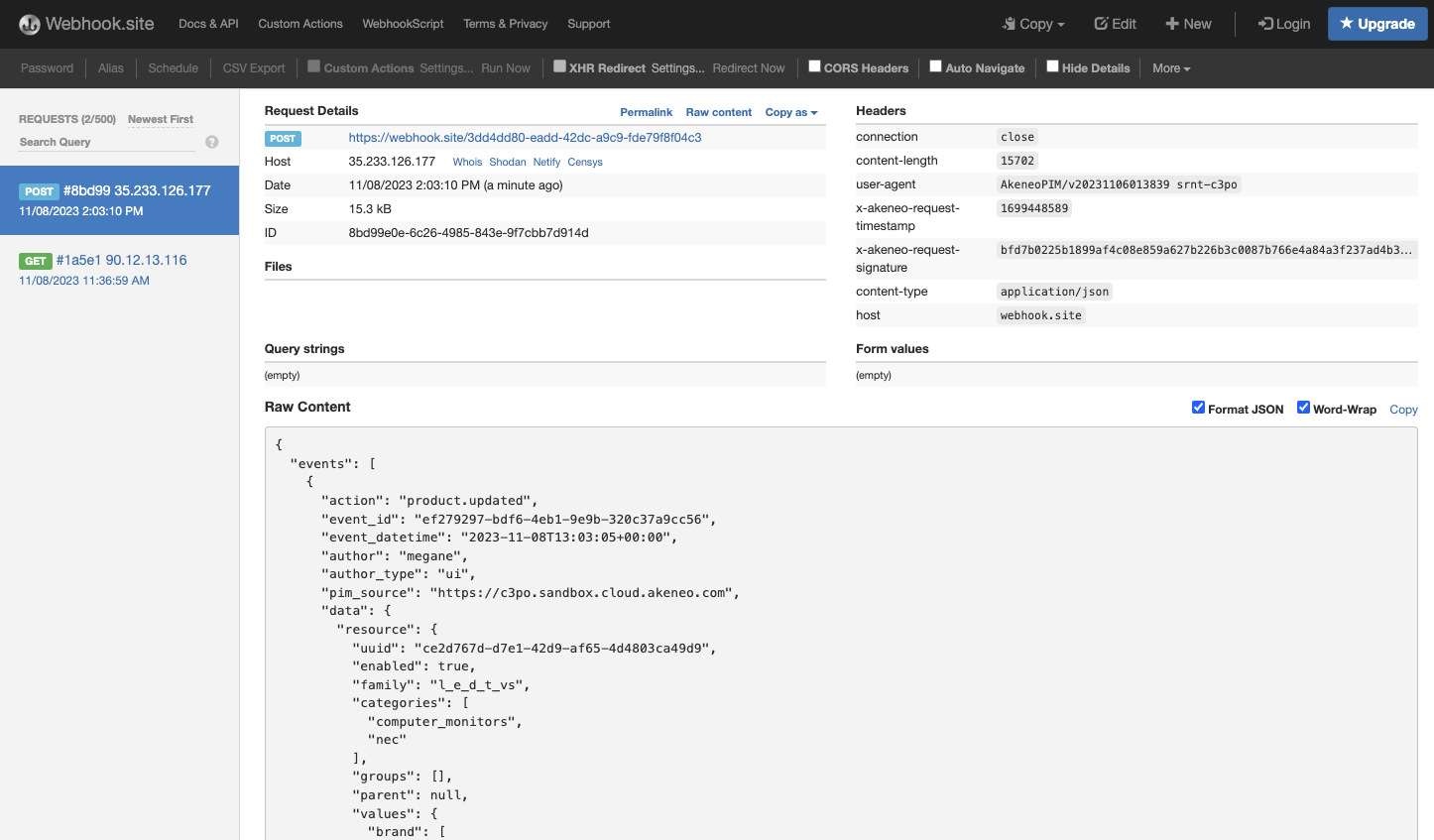
Task: Click the Search Query input field
Action: (x=107, y=142)
